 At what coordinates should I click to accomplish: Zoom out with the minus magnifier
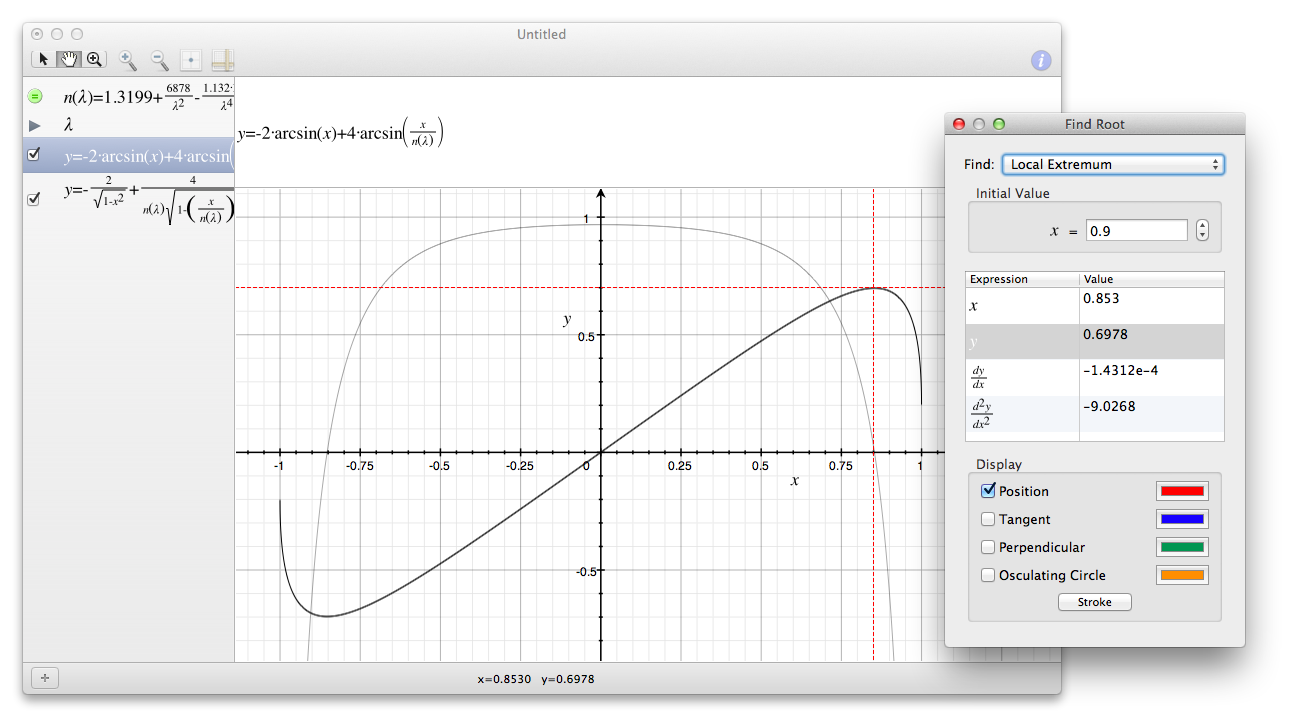(x=159, y=60)
